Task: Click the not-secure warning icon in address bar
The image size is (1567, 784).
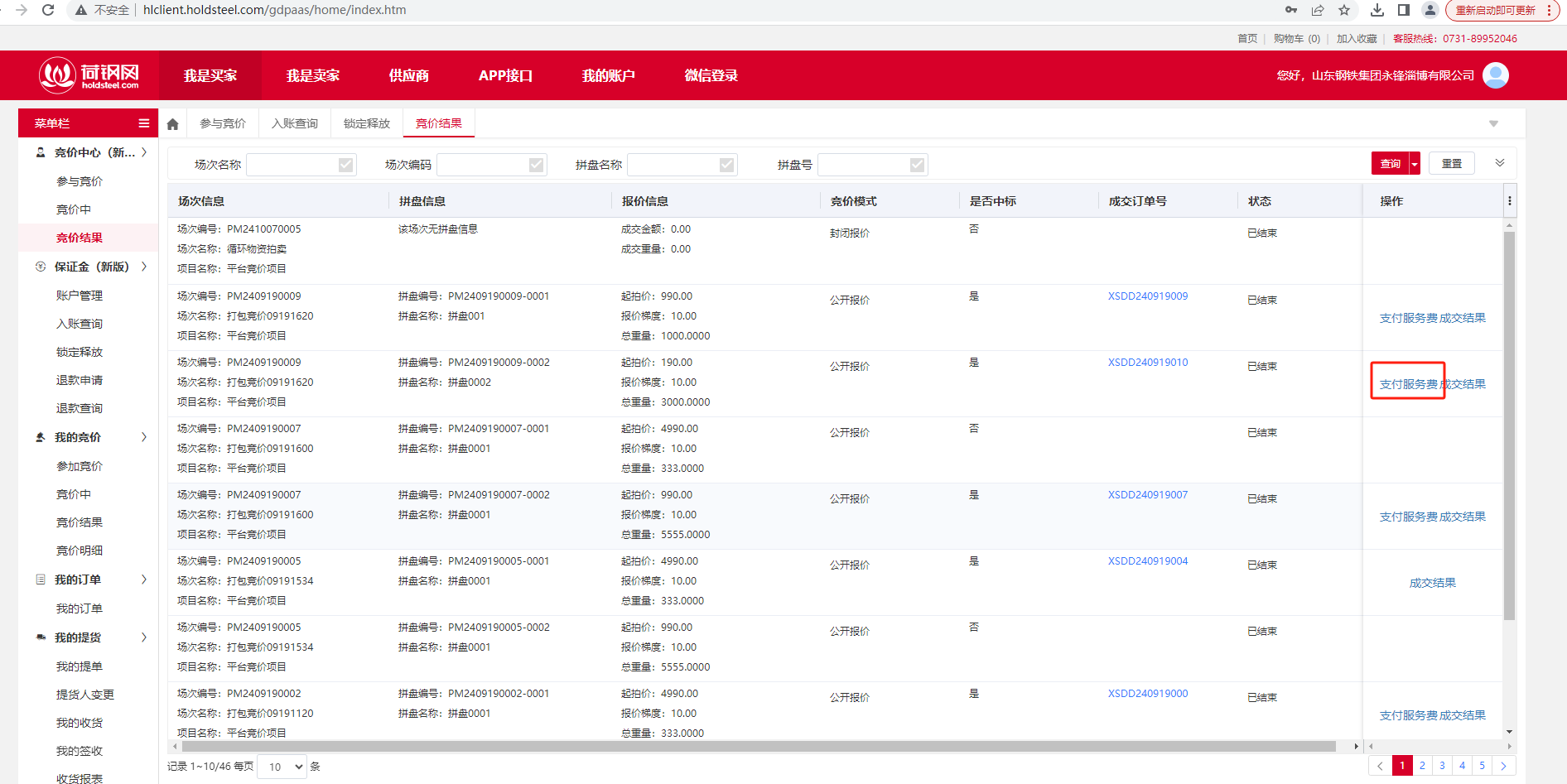Action: pos(81,10)
